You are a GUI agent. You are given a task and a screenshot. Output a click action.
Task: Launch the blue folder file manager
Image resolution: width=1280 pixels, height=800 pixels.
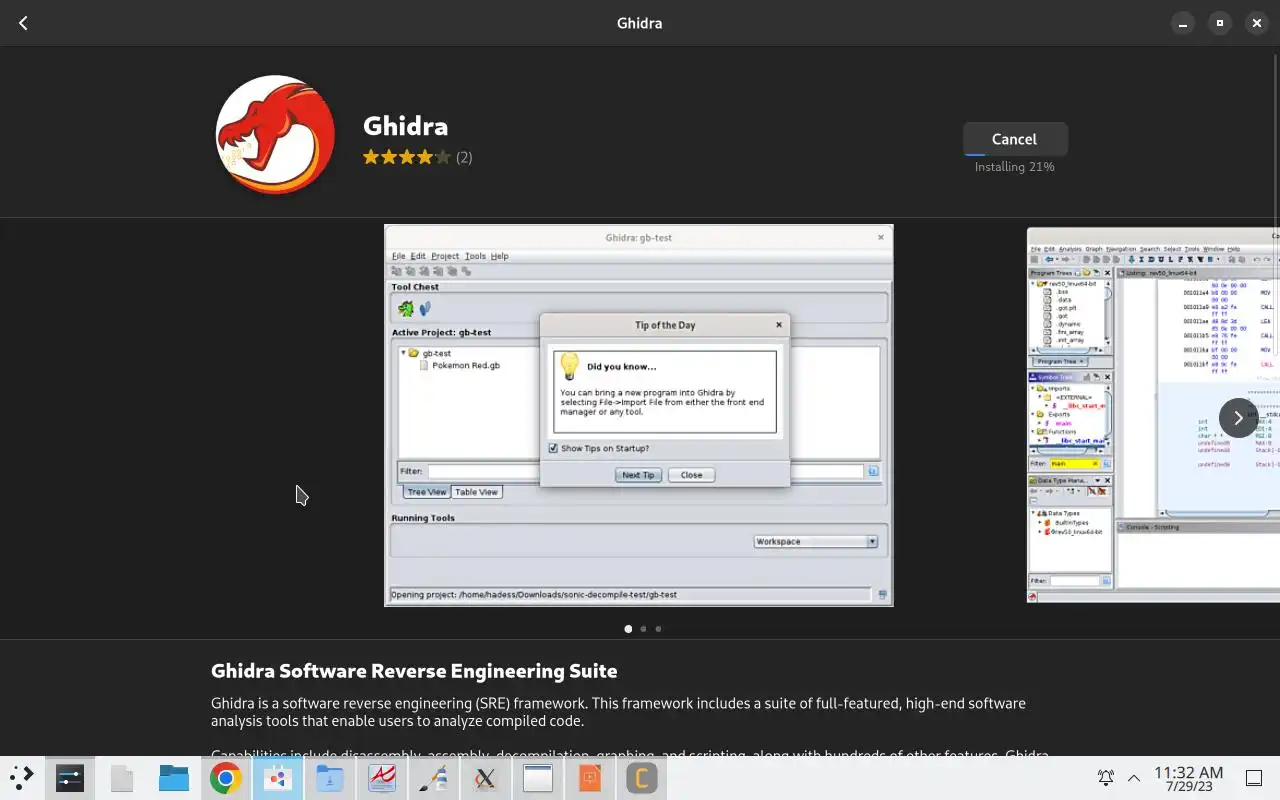(174, 778)
